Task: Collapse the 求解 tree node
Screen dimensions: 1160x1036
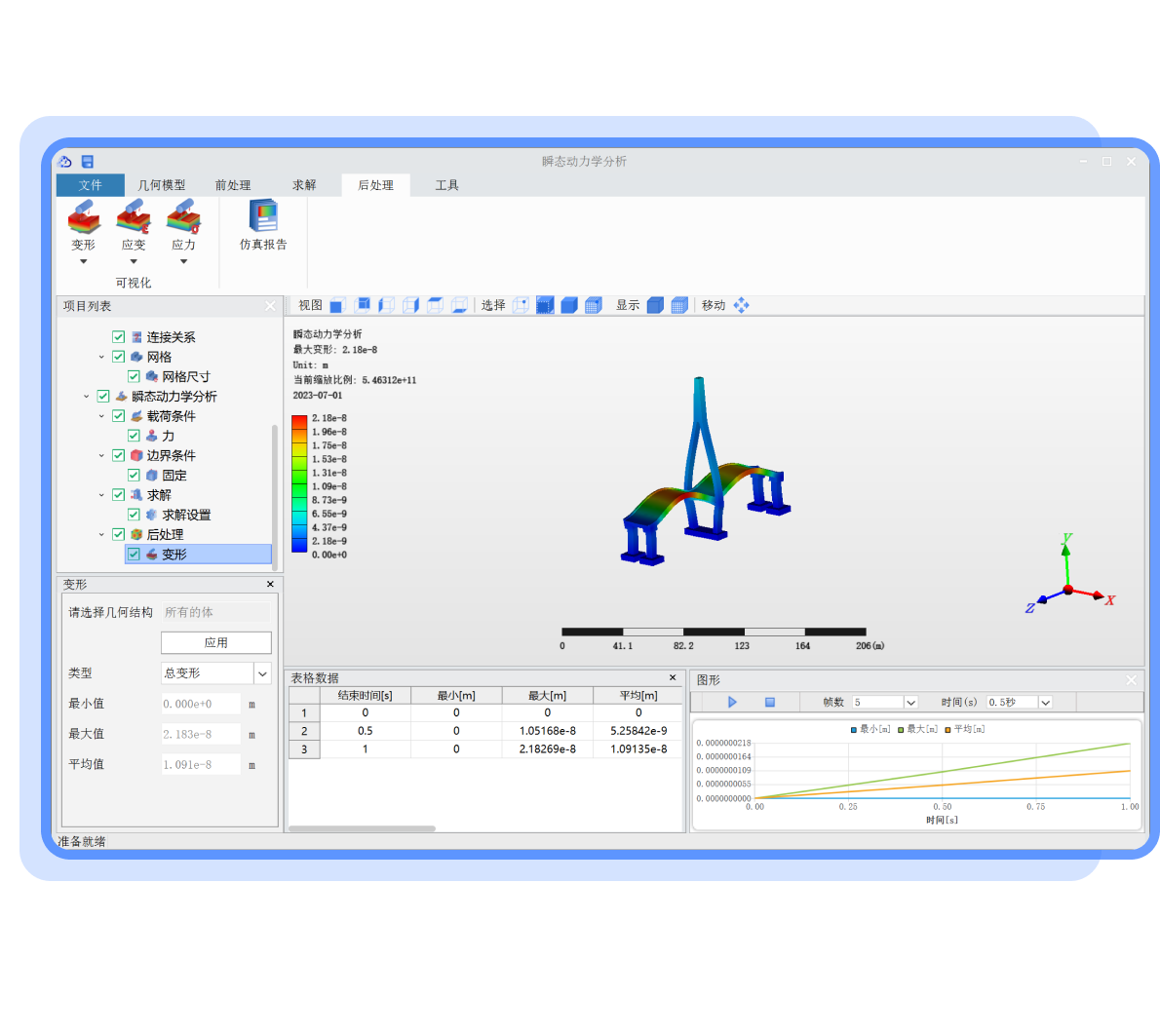Action: [101, 495]
